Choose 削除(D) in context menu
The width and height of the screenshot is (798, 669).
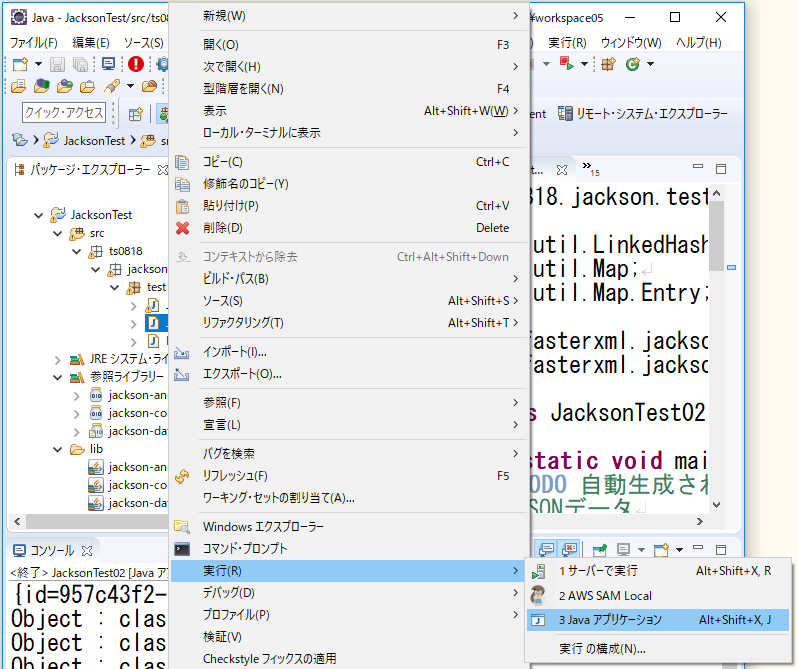(349, 228)
